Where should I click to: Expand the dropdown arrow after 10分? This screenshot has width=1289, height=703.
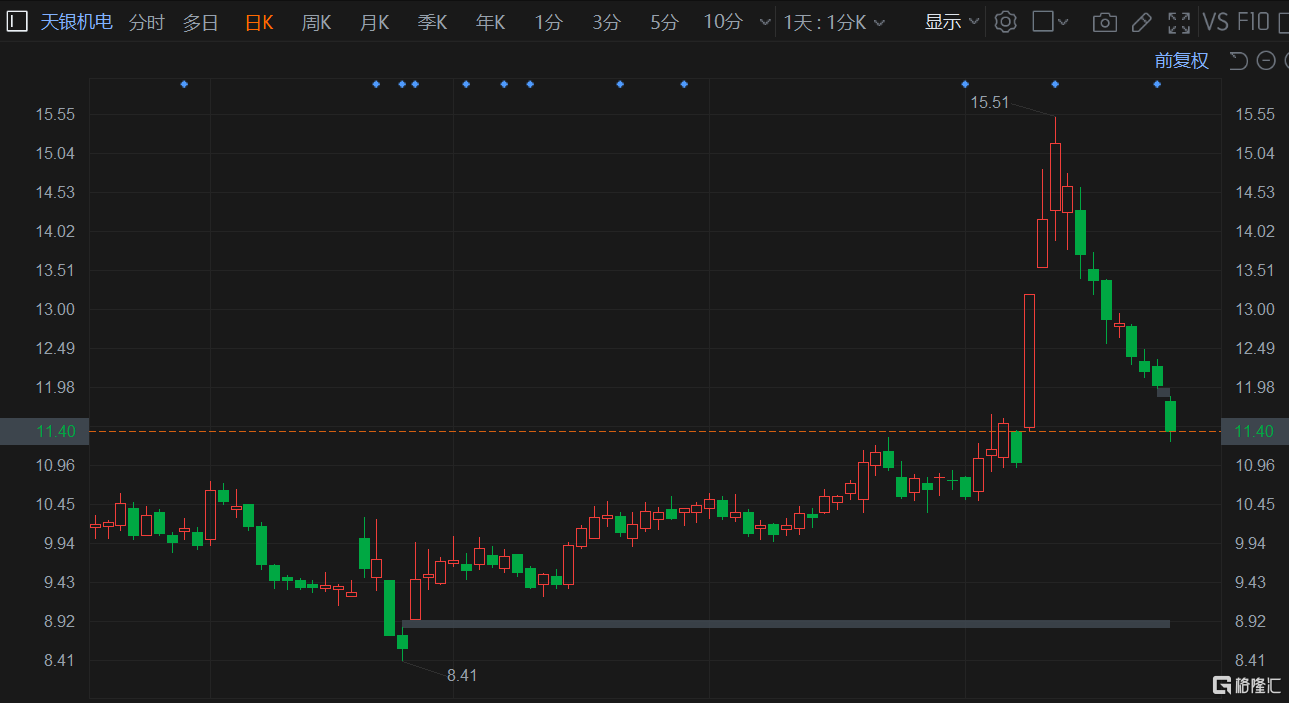[x=765, y=22]
